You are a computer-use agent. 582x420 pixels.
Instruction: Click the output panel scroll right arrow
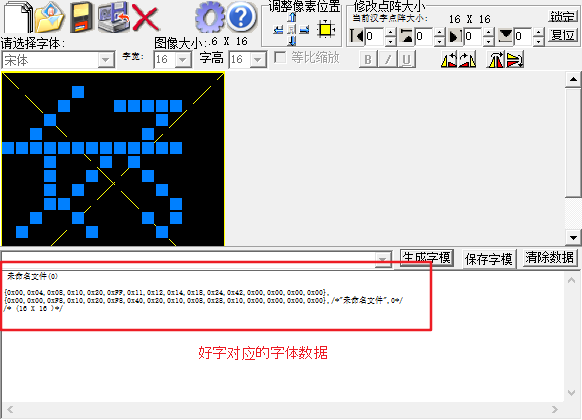555,410
